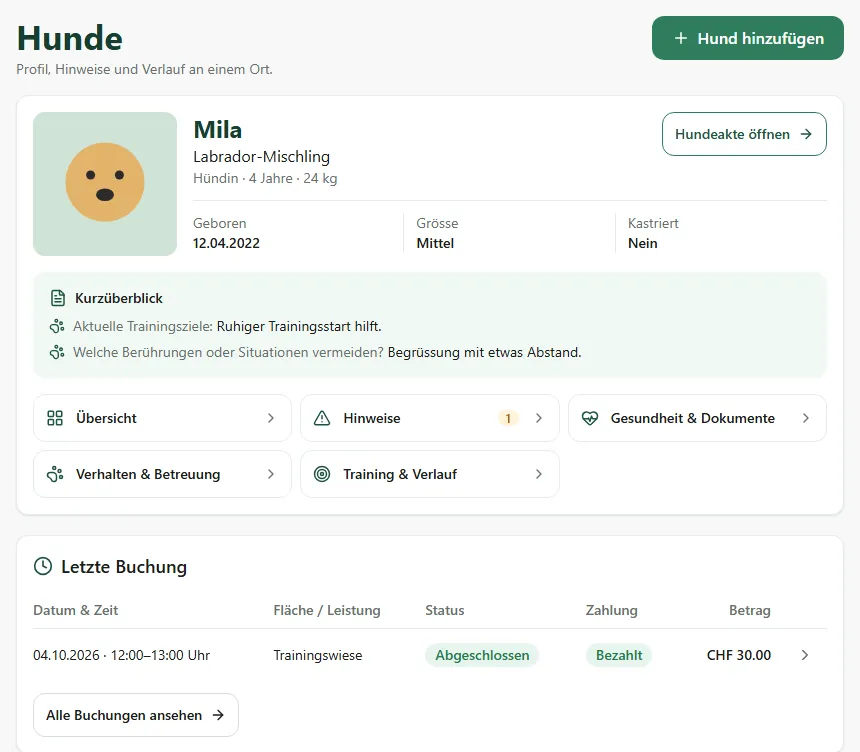
Task: Expand the Verhalten & Betreuung chevron
Action: pyautogui.click(x=271, y=474)
